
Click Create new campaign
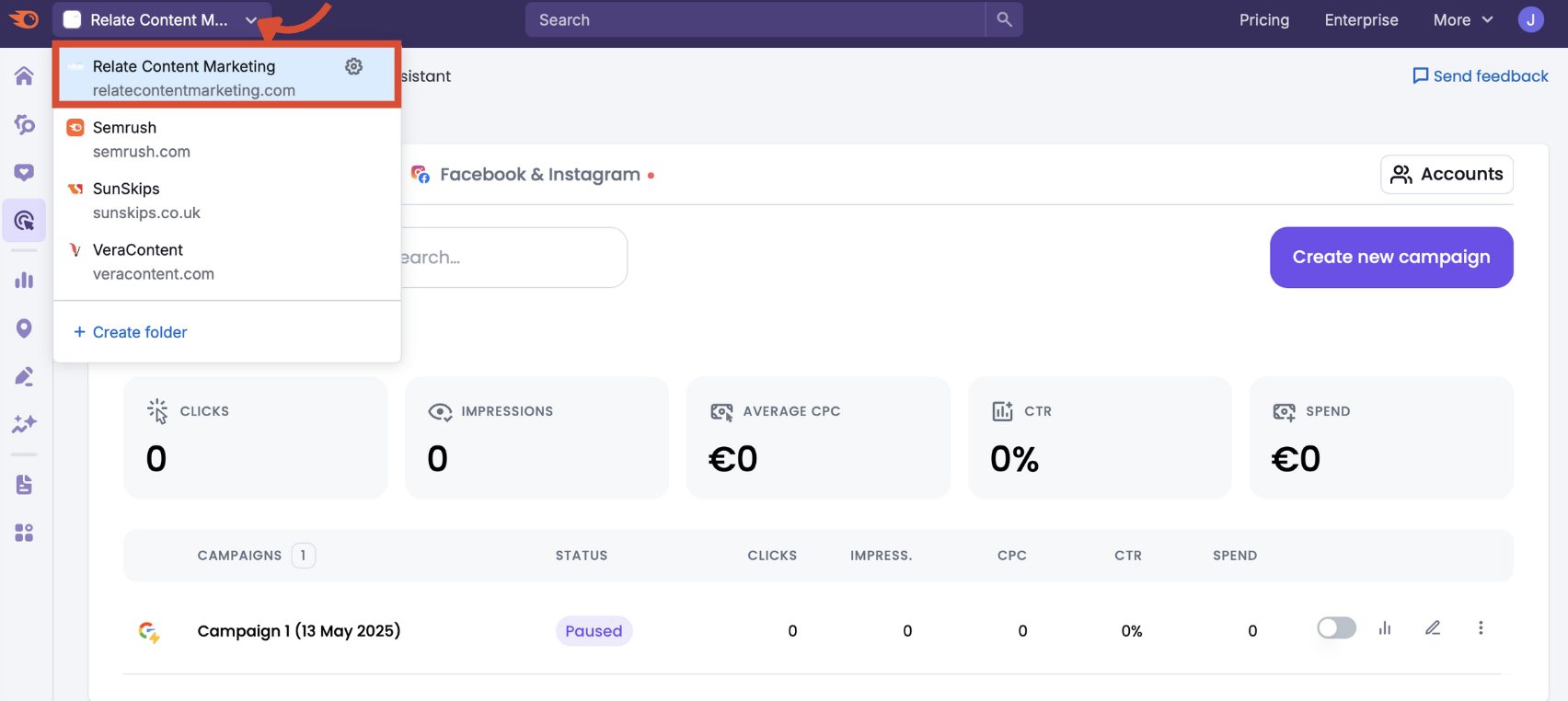[x=1391, y=258]
